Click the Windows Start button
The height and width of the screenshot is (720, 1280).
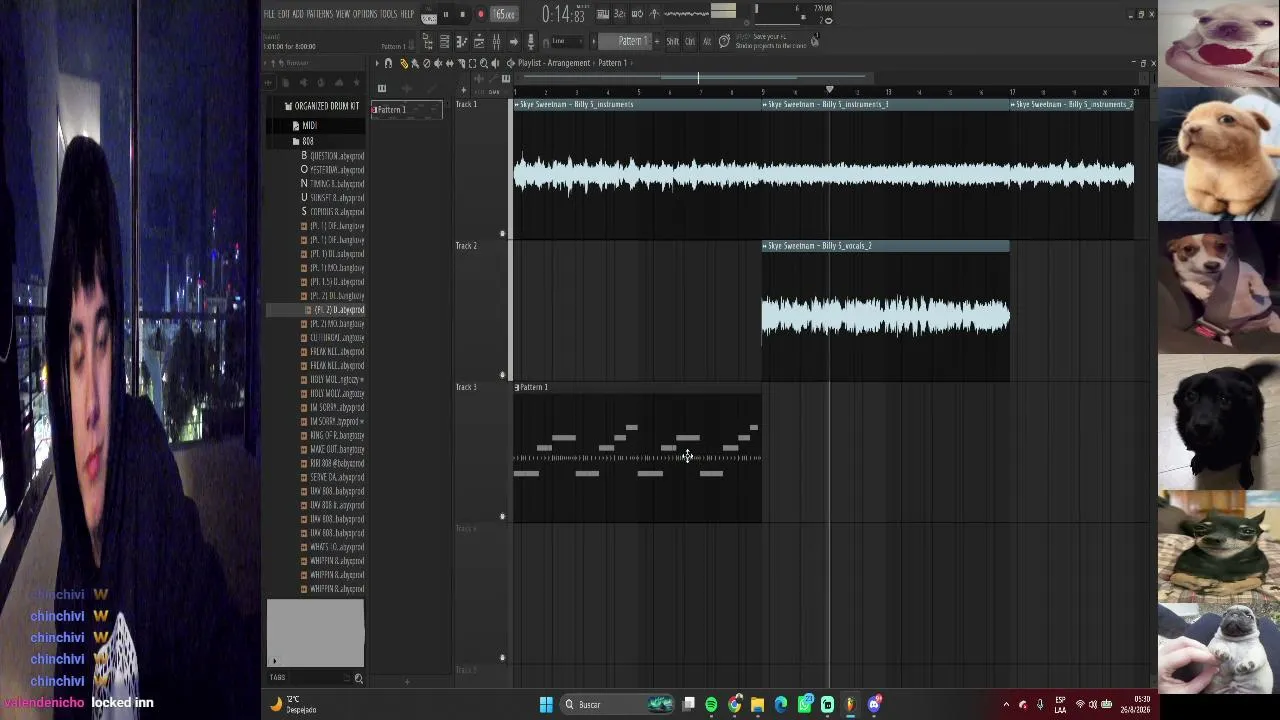tap(546, 705)
